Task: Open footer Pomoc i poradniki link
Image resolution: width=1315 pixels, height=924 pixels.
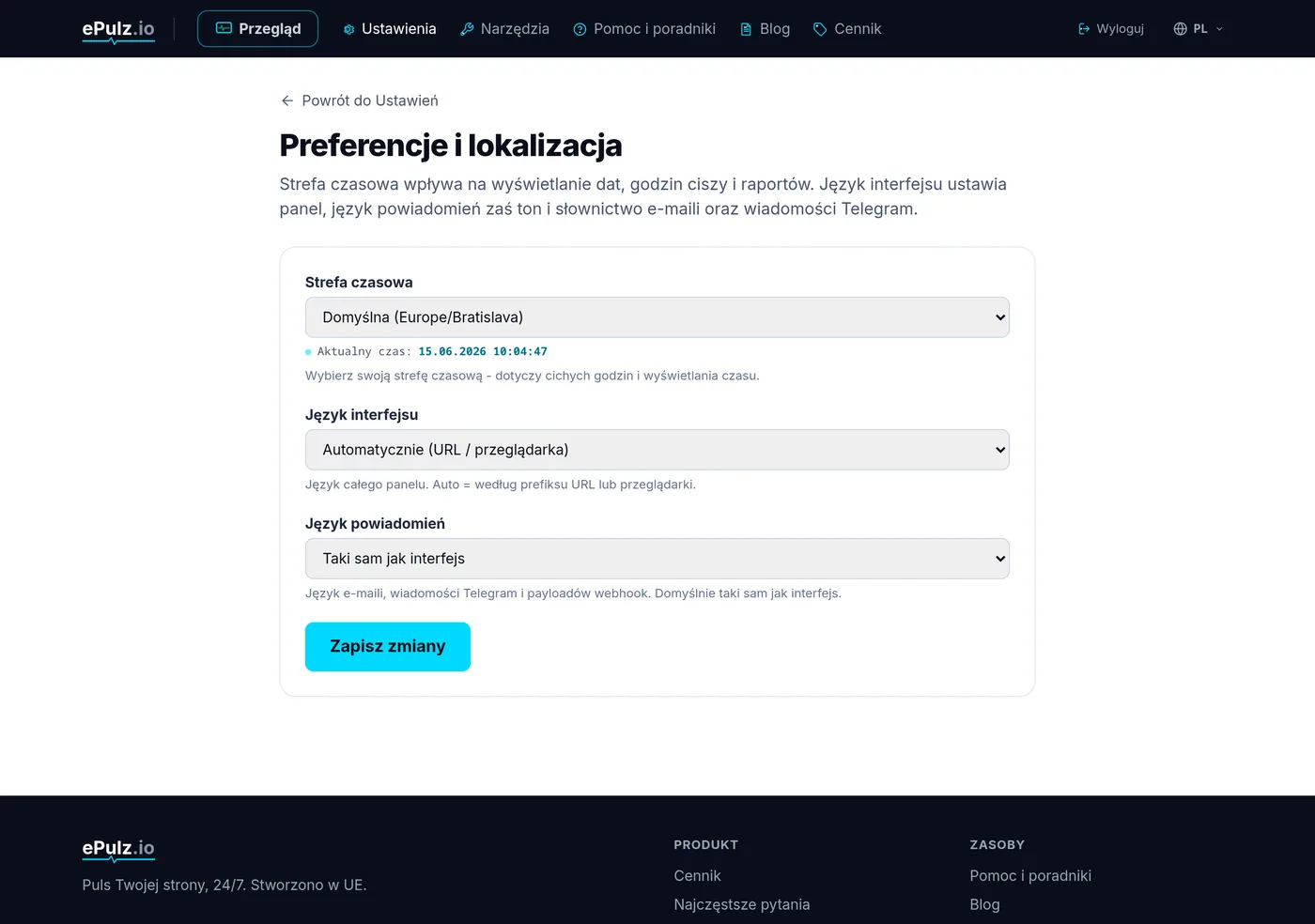Action: [1030, 875]
